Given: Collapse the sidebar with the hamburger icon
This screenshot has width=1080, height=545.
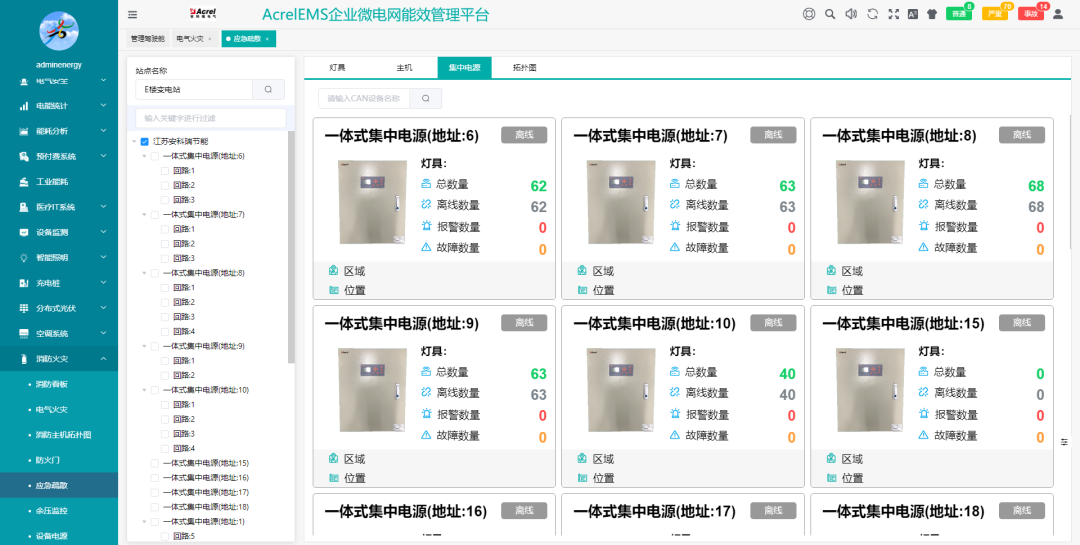Looking at the screenshot, I should [132, 14].
